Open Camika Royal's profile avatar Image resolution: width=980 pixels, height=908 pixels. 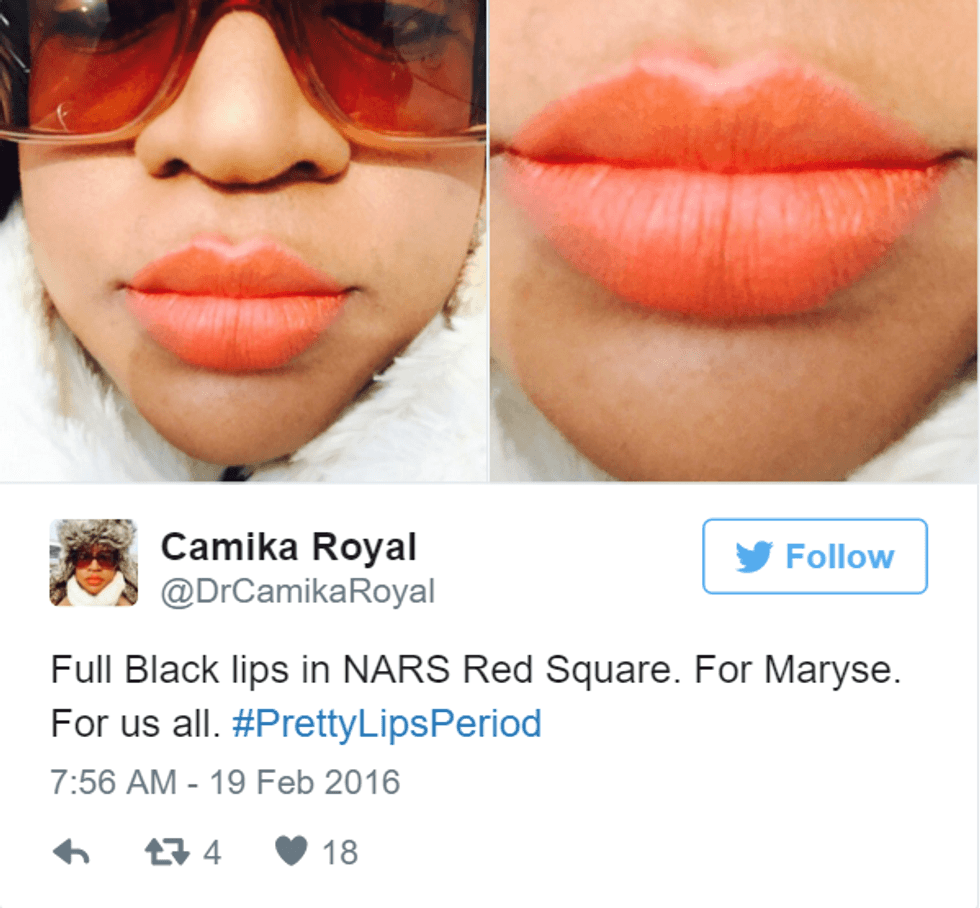coord(94,562)
